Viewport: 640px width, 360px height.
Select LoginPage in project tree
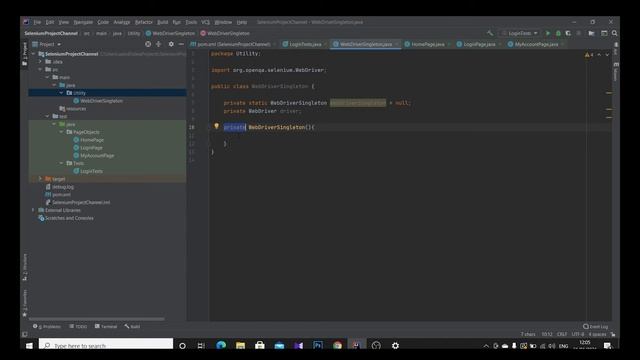pos(88,148)
